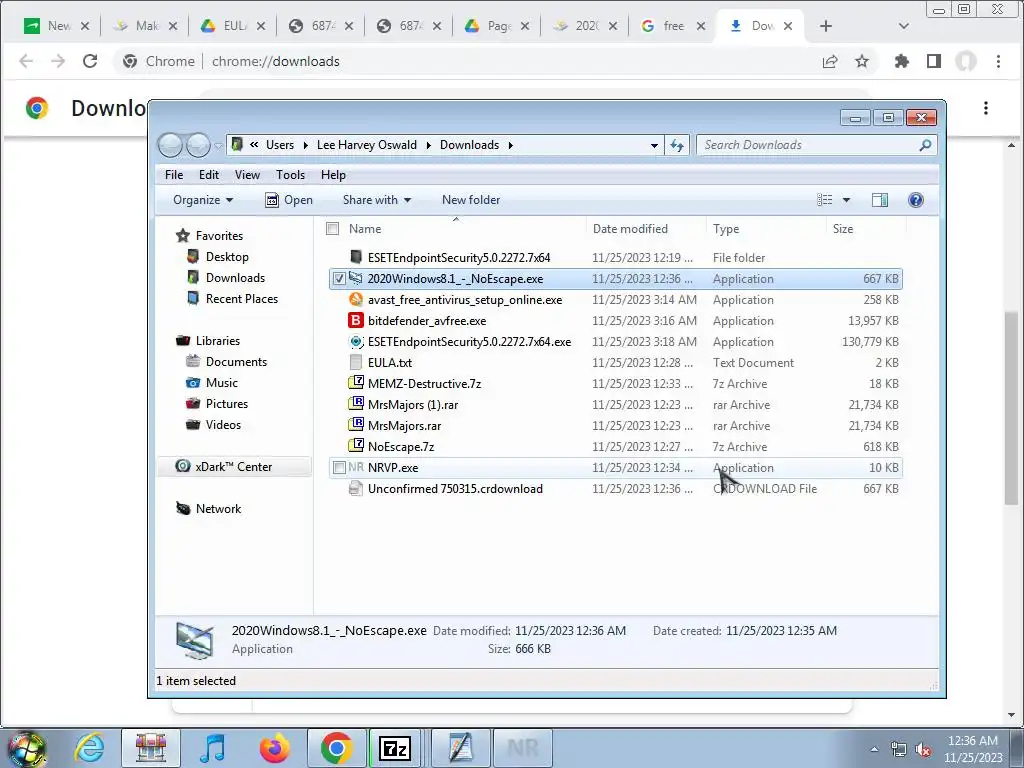Image resolution: width=1024 pixels, height=768 pixels.
Task: Click the NoEscape.7z archive icon
Action: (x=356, y=446)
